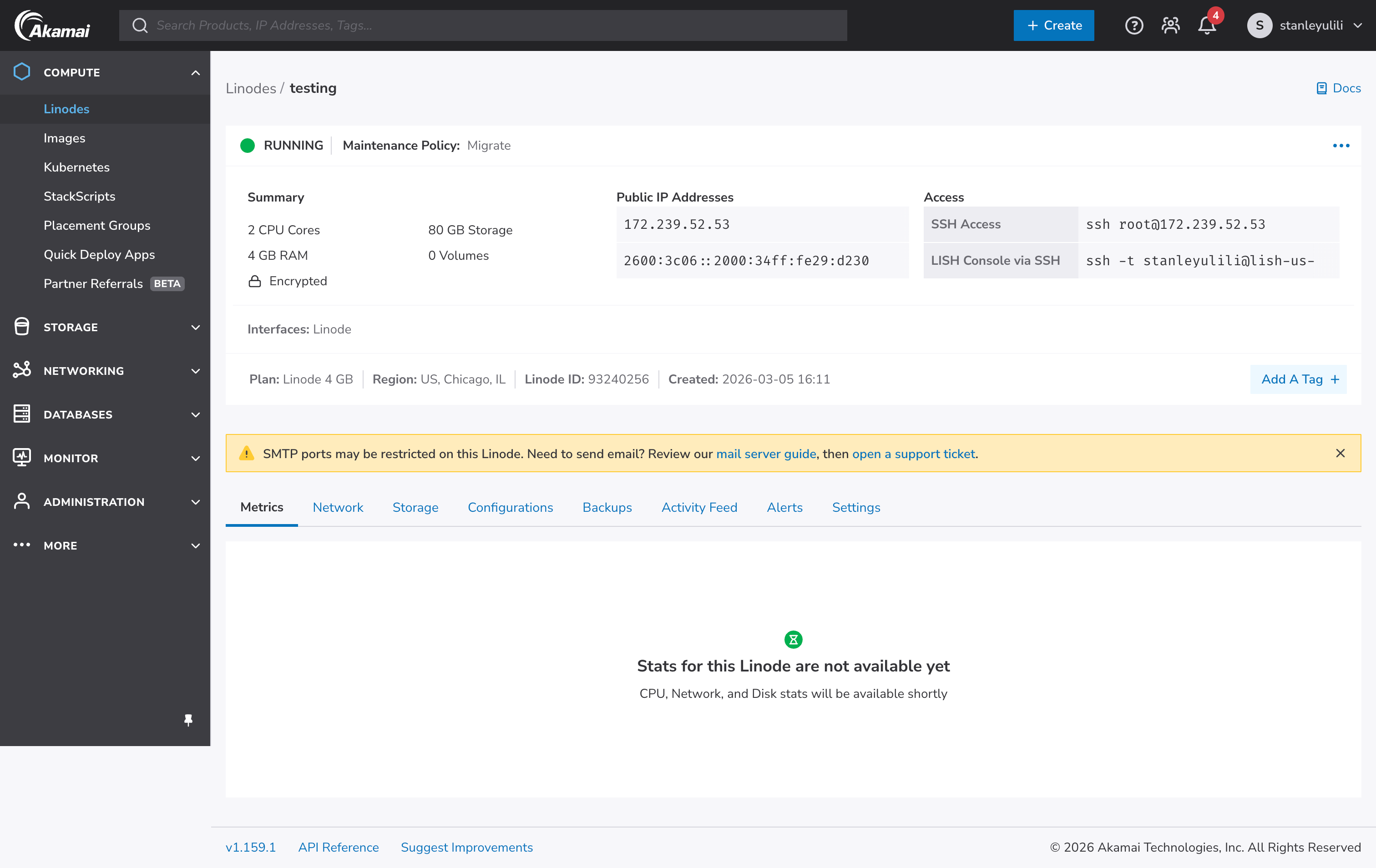The image size is (1376, 868).
Task: Dismiss the SMTP ports restriction banner
Action: point(1341,453)
